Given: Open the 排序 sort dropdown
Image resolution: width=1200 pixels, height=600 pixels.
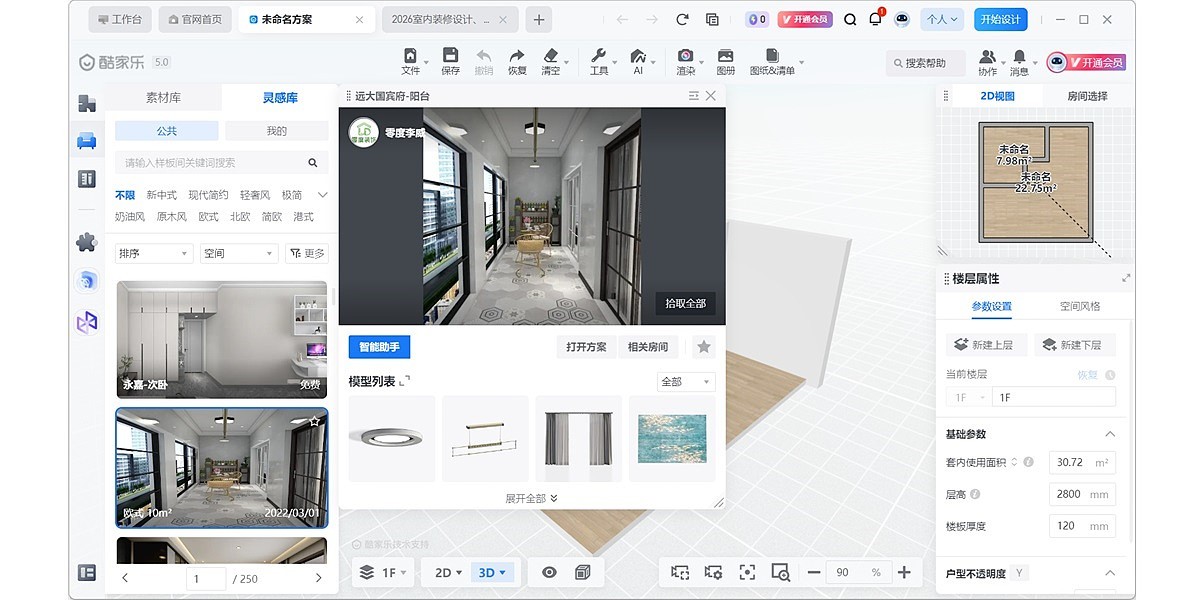Looking at the screenshot, I should 154,254.
